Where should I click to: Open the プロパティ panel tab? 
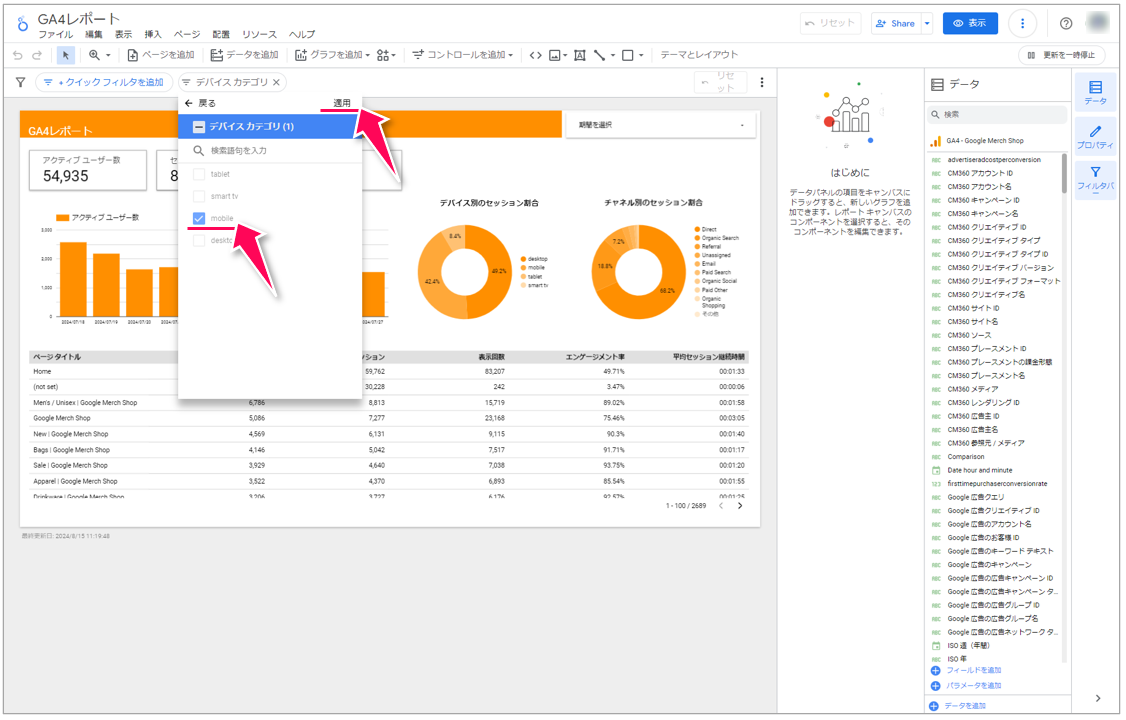coord(1095,137)
